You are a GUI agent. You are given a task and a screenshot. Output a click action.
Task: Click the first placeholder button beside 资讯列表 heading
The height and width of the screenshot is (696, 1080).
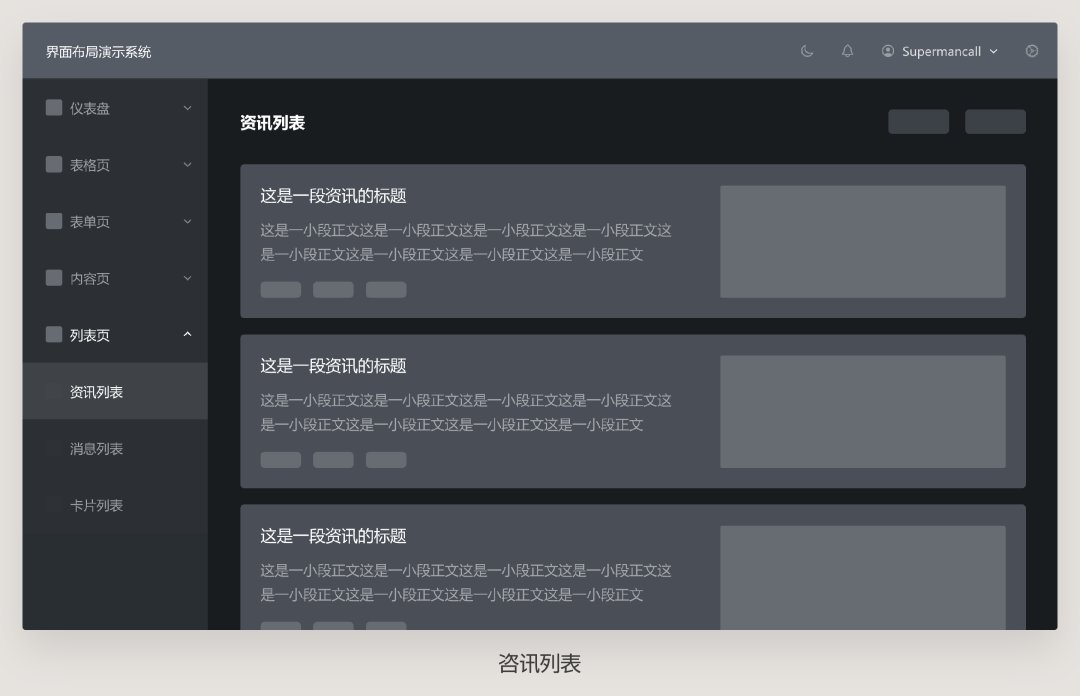click(x=918, y=122)
